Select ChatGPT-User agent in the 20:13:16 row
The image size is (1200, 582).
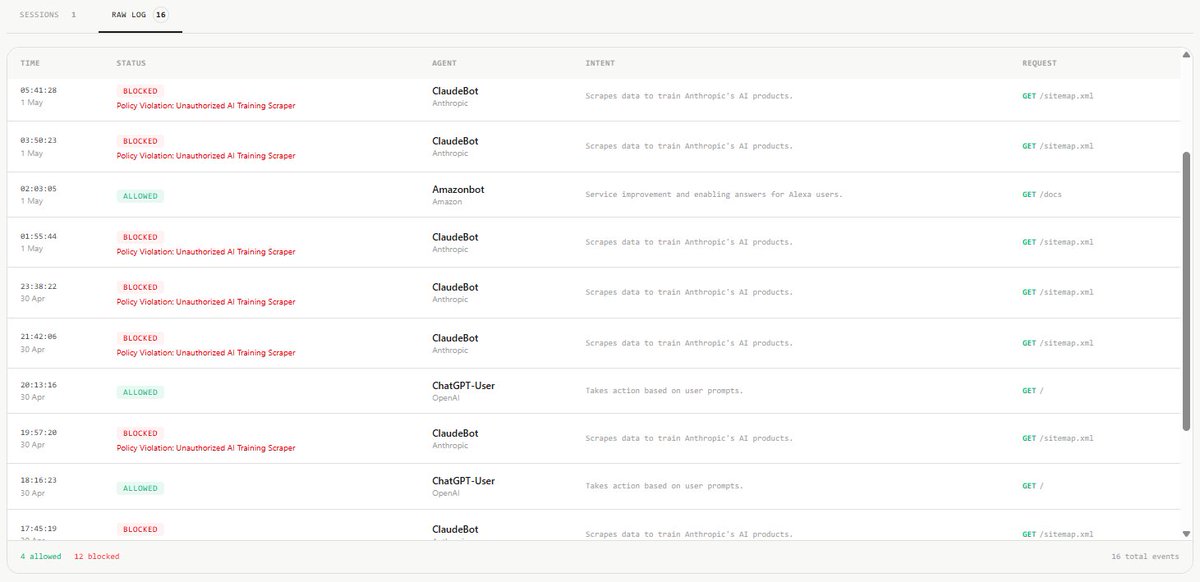463,384
